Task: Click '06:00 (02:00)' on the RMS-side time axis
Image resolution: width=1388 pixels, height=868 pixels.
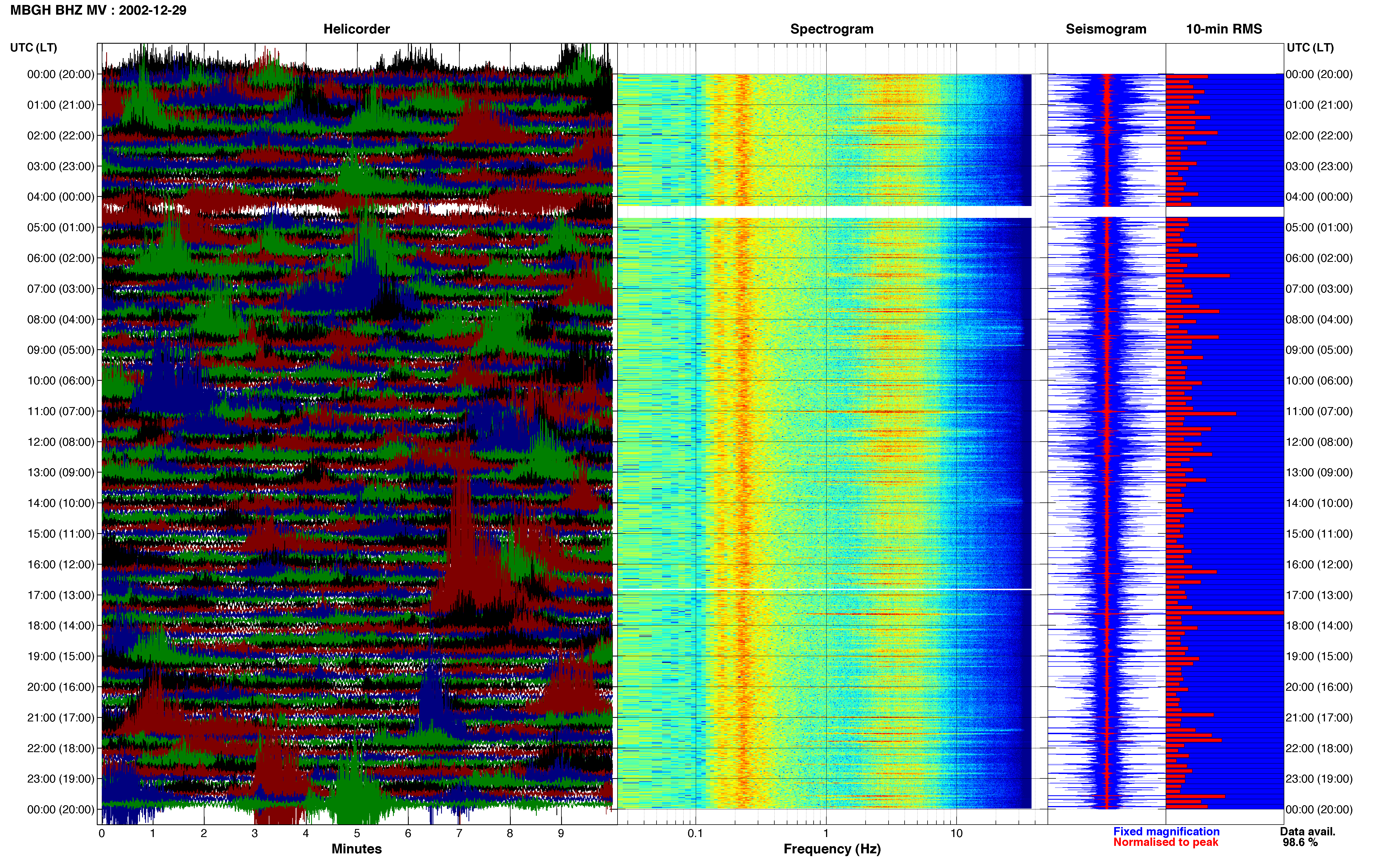Action: (1319, 258)
